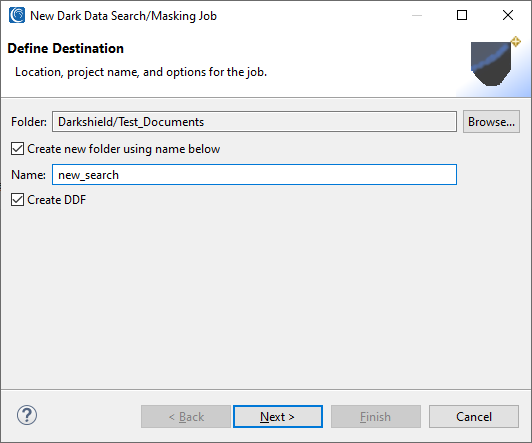Image resolution: width=532 pixels, height=443 pixels.
Task: Click the IRI app icon in title bar
Action: pyautogui.click(x=17, y=15)
